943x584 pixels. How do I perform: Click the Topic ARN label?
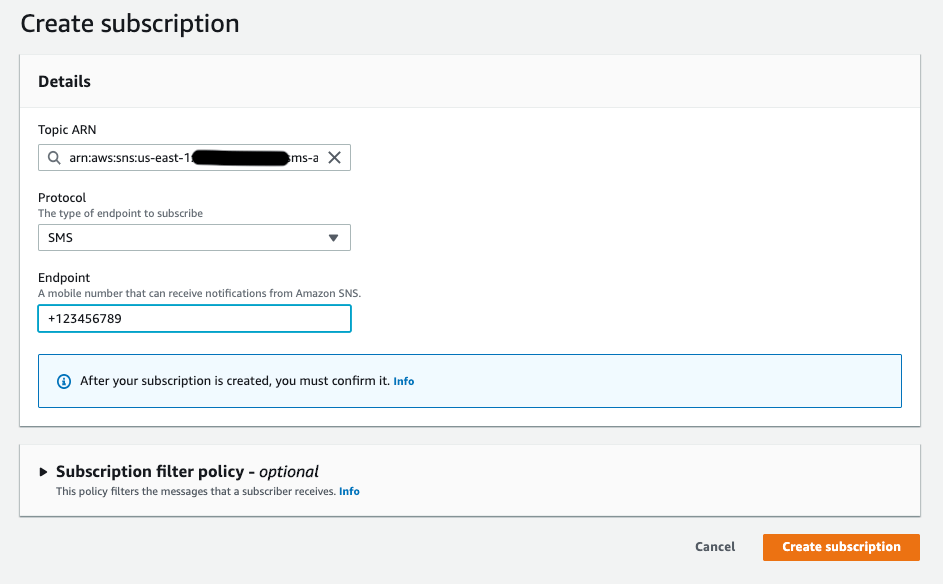click(x=64, y=129)
